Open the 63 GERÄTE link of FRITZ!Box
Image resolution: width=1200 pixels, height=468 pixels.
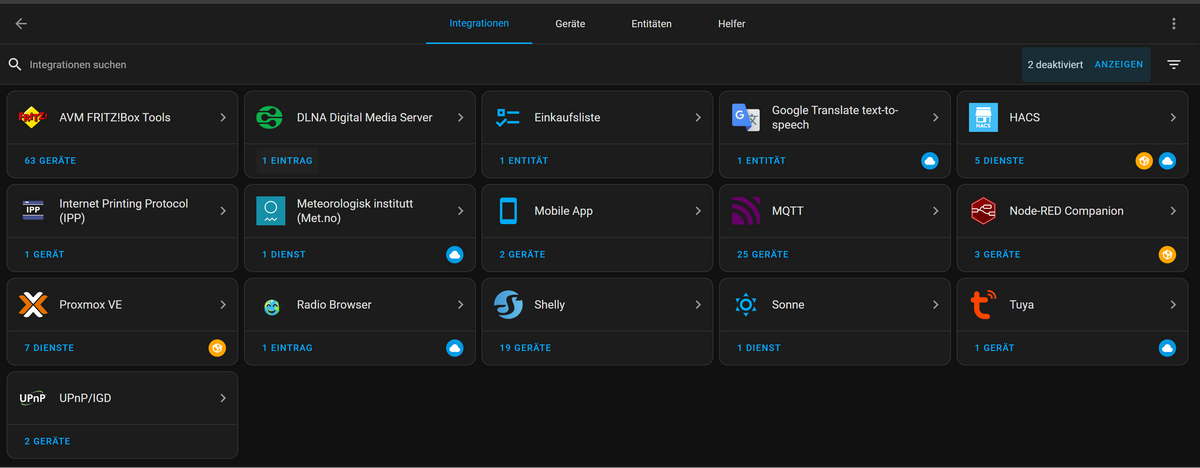click(50, 160)
